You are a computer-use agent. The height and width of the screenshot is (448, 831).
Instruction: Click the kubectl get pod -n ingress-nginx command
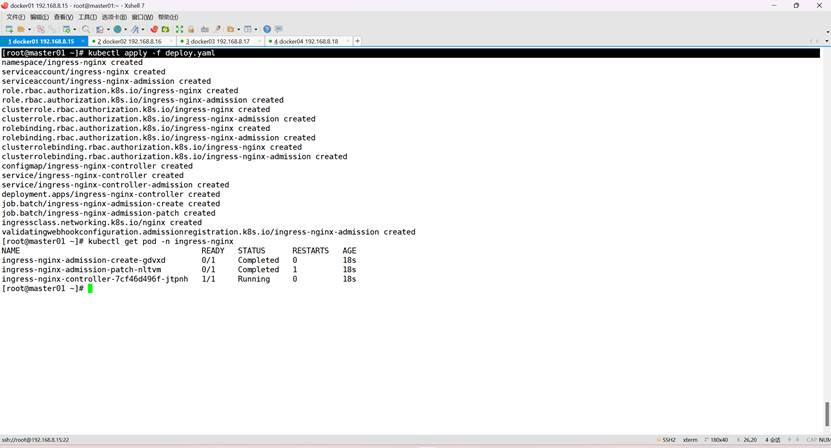(x=161, y=241)
